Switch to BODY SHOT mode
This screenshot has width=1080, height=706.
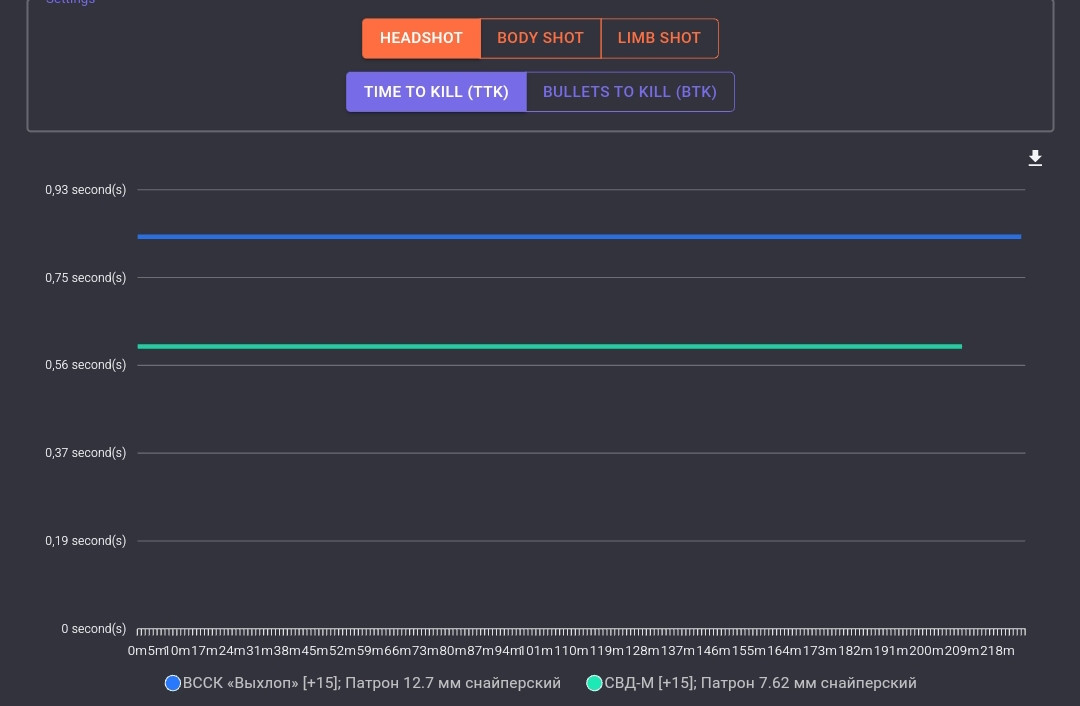pyautogui.click(x=541, y=39)
